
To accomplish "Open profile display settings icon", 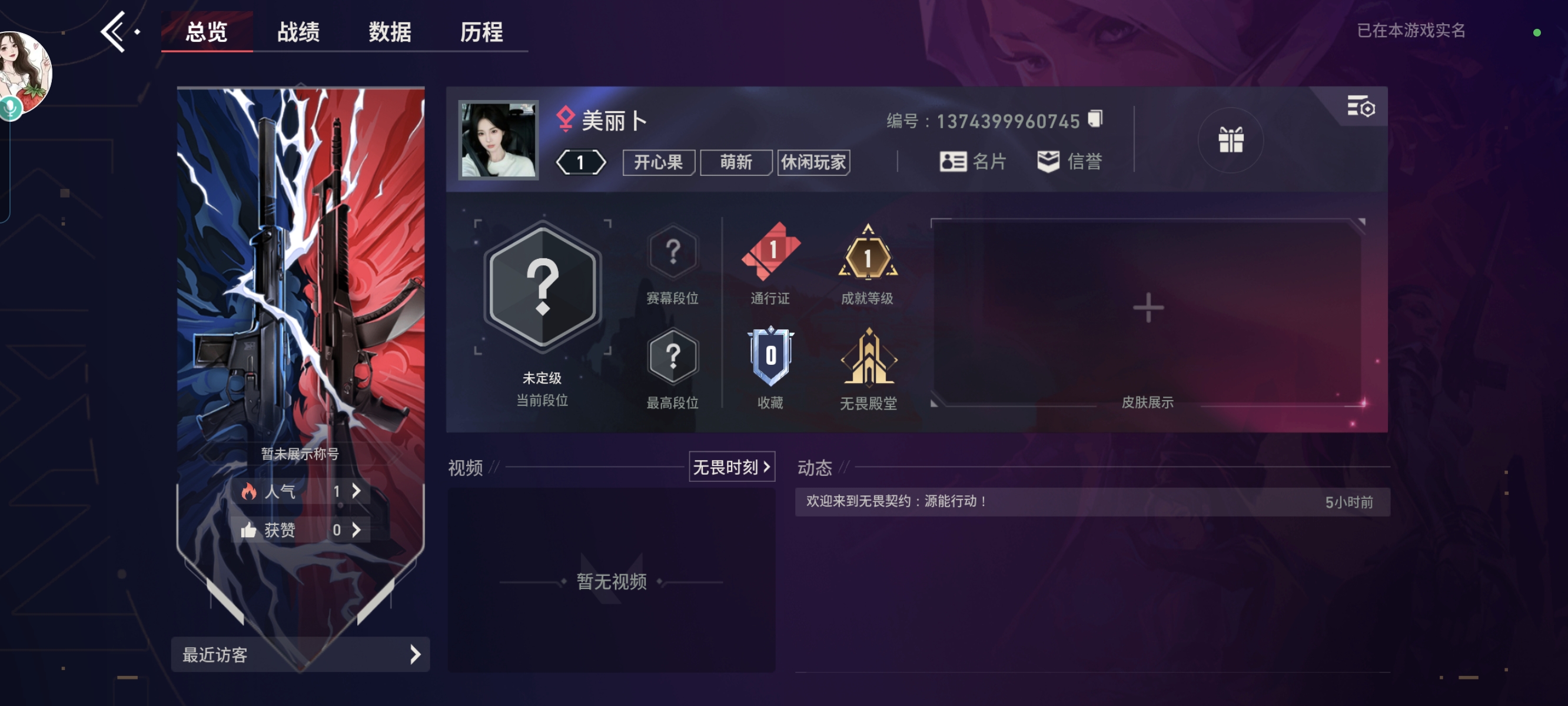I will point(1361,107).
